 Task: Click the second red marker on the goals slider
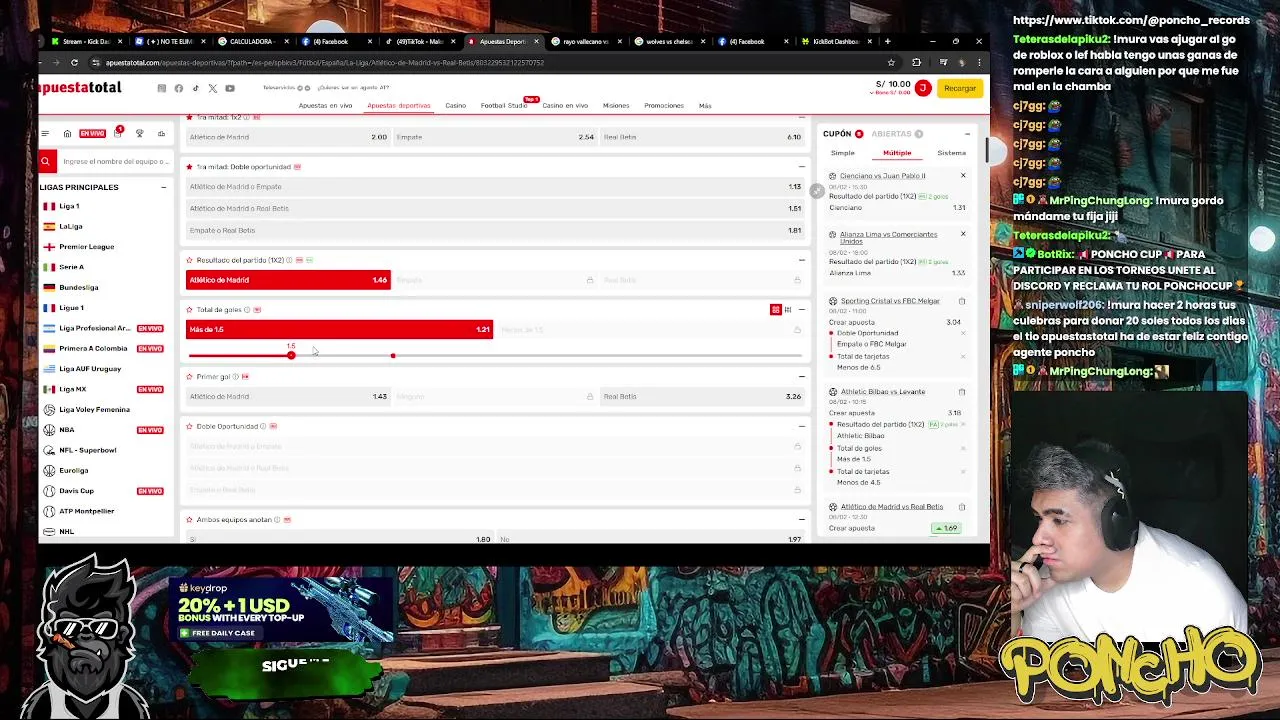click(x=393, y=356)
